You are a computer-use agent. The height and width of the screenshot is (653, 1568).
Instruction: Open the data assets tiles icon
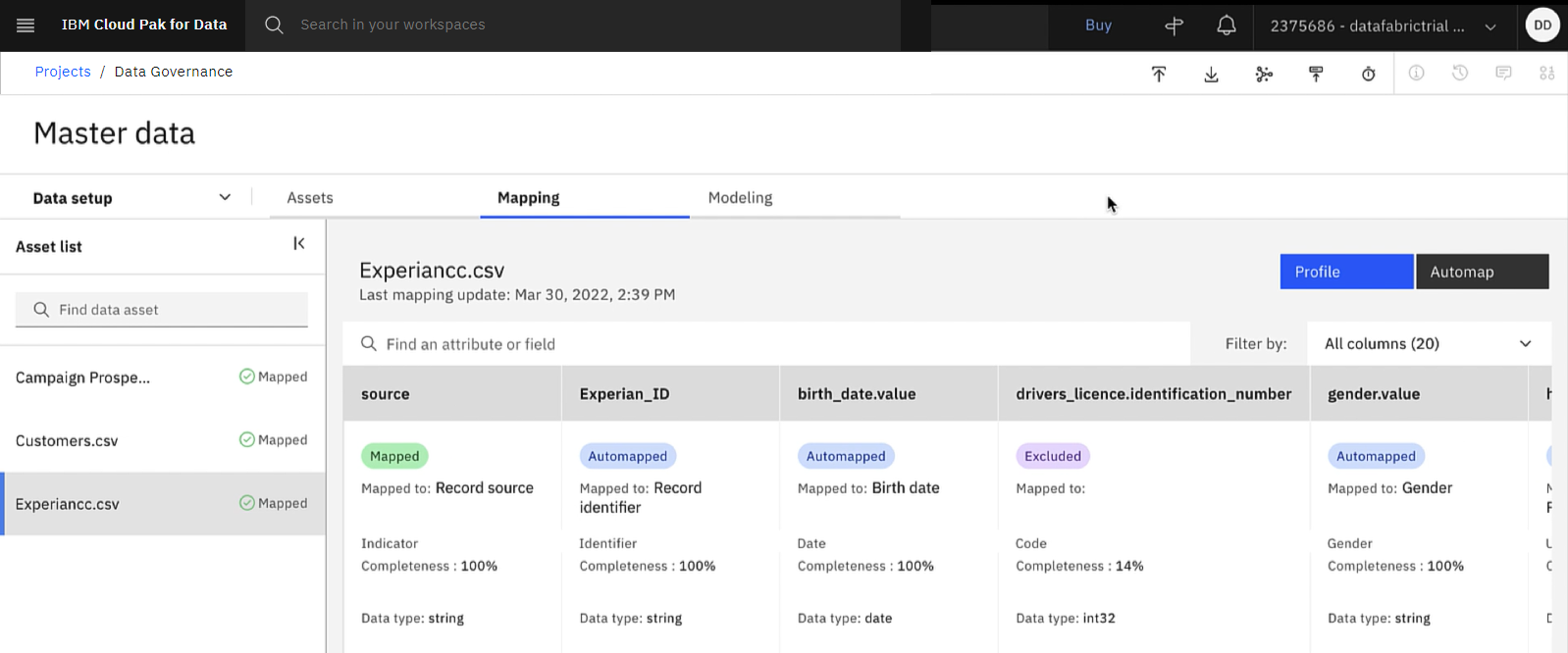pyautogui.click(x=1547, y=74)
